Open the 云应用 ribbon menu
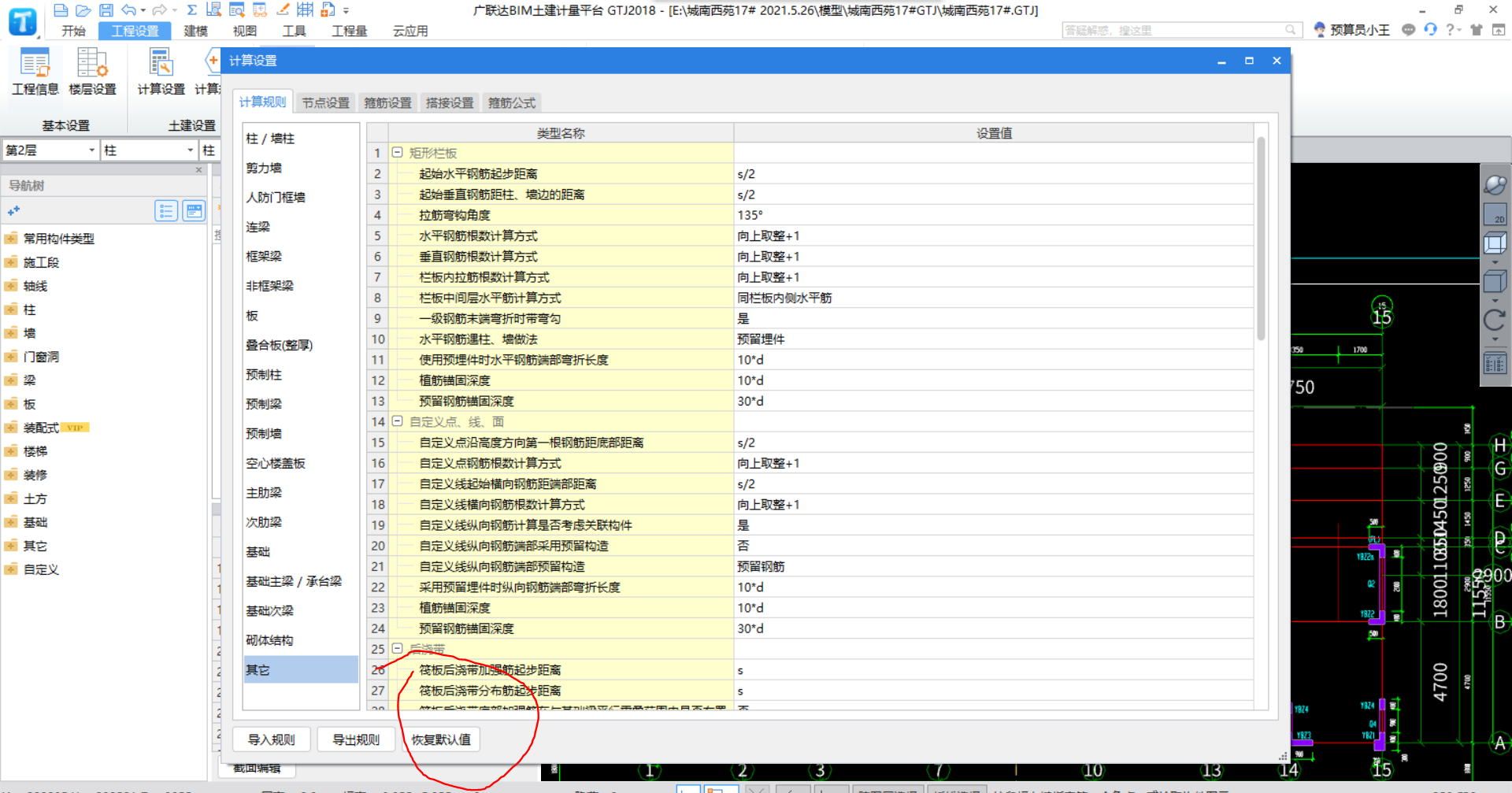This screenshot has width=1512, height=793. [410, 31]
